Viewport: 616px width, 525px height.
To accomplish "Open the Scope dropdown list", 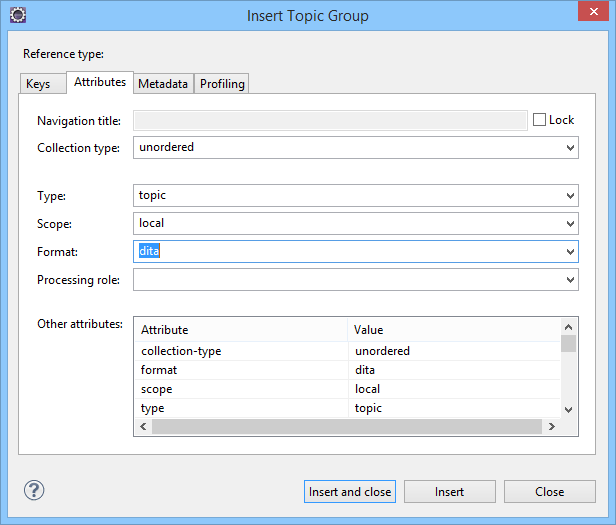I will [570, 224].
